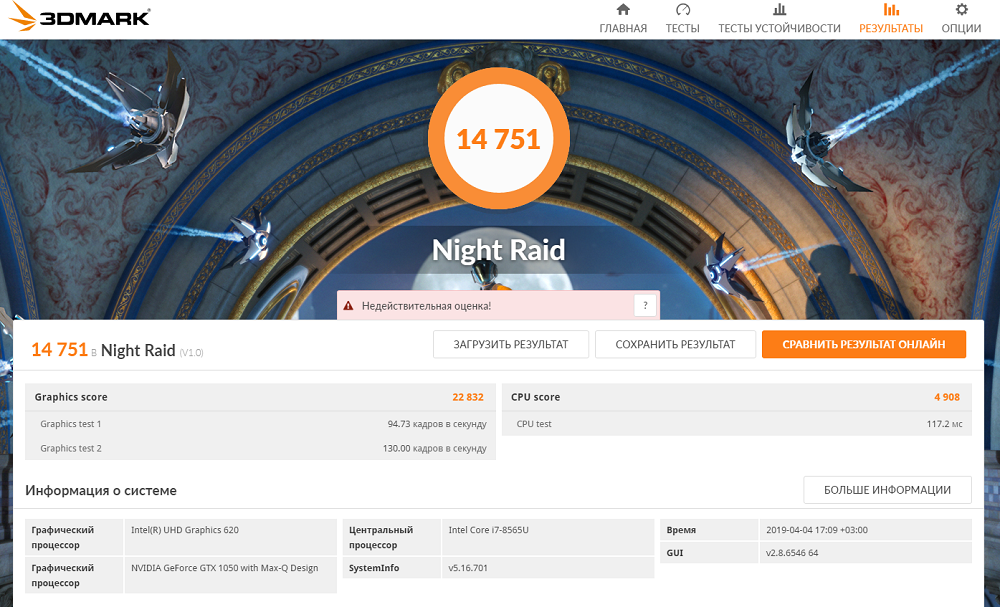Click Intel Core i7-8565U cell
1000x607 pixels.
(548, 537)
